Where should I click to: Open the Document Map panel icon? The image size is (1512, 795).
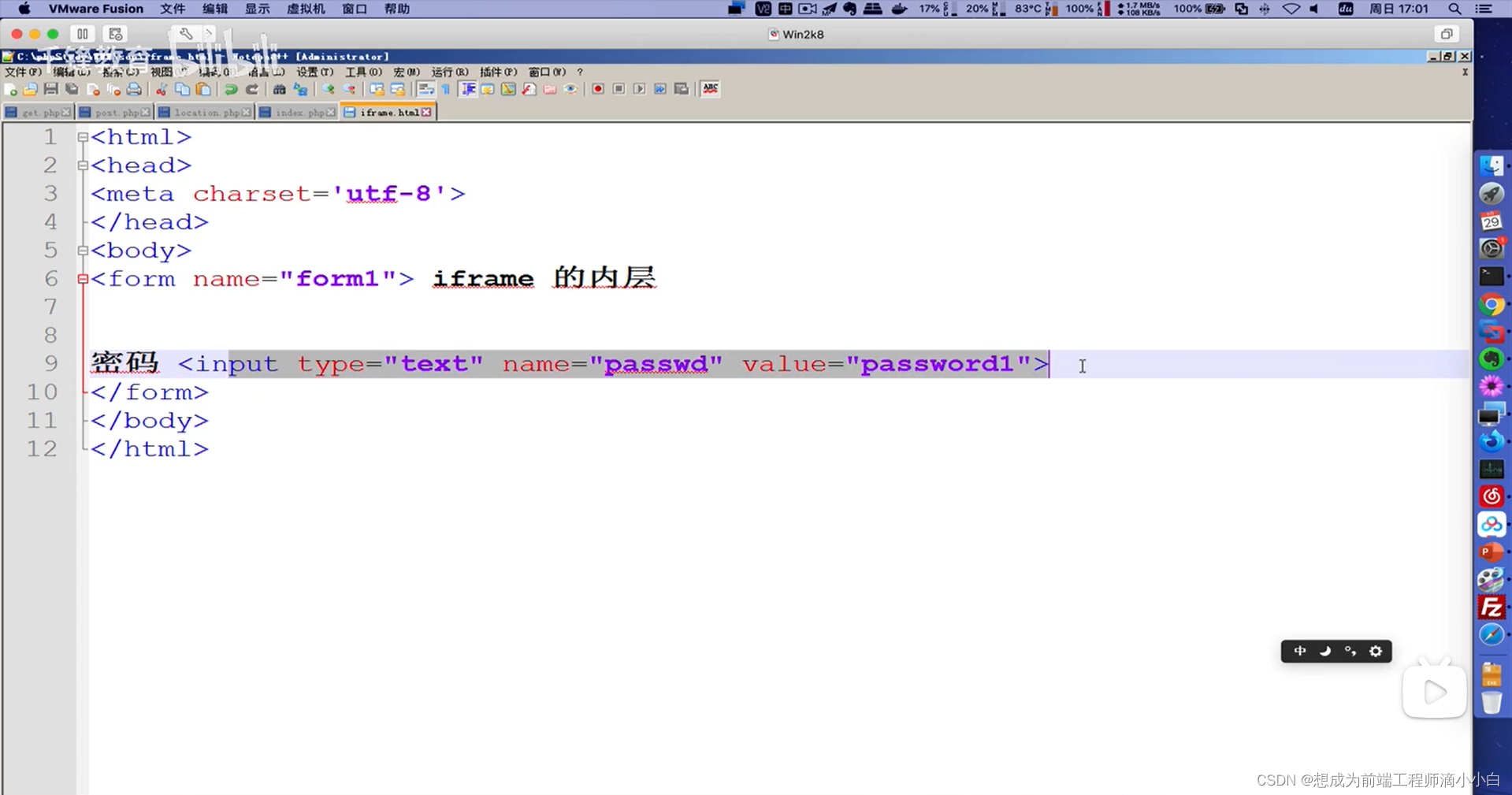pos(508,89)
